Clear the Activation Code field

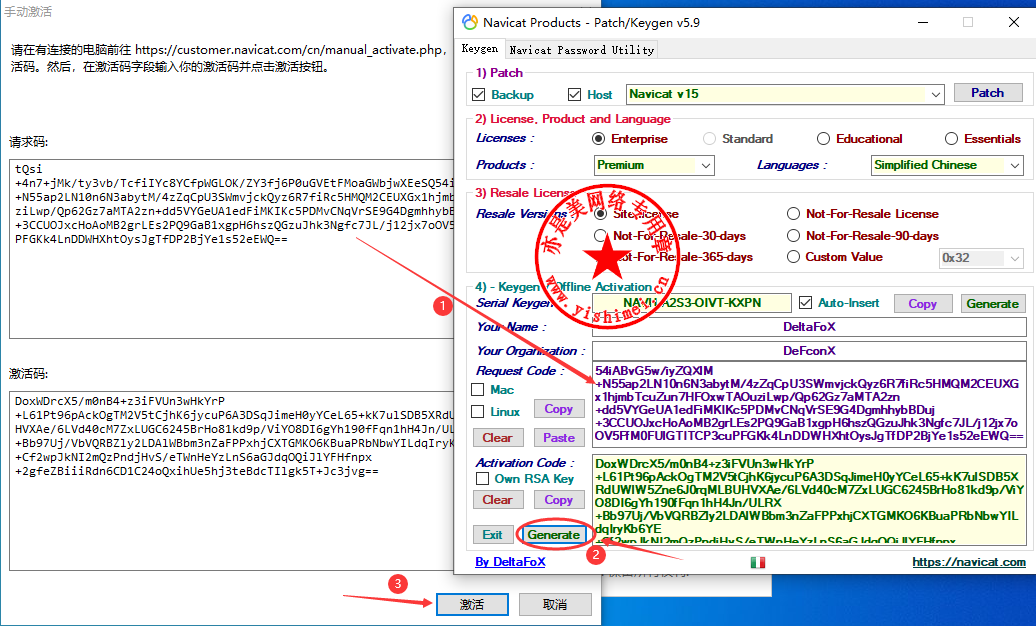(498, 500)
